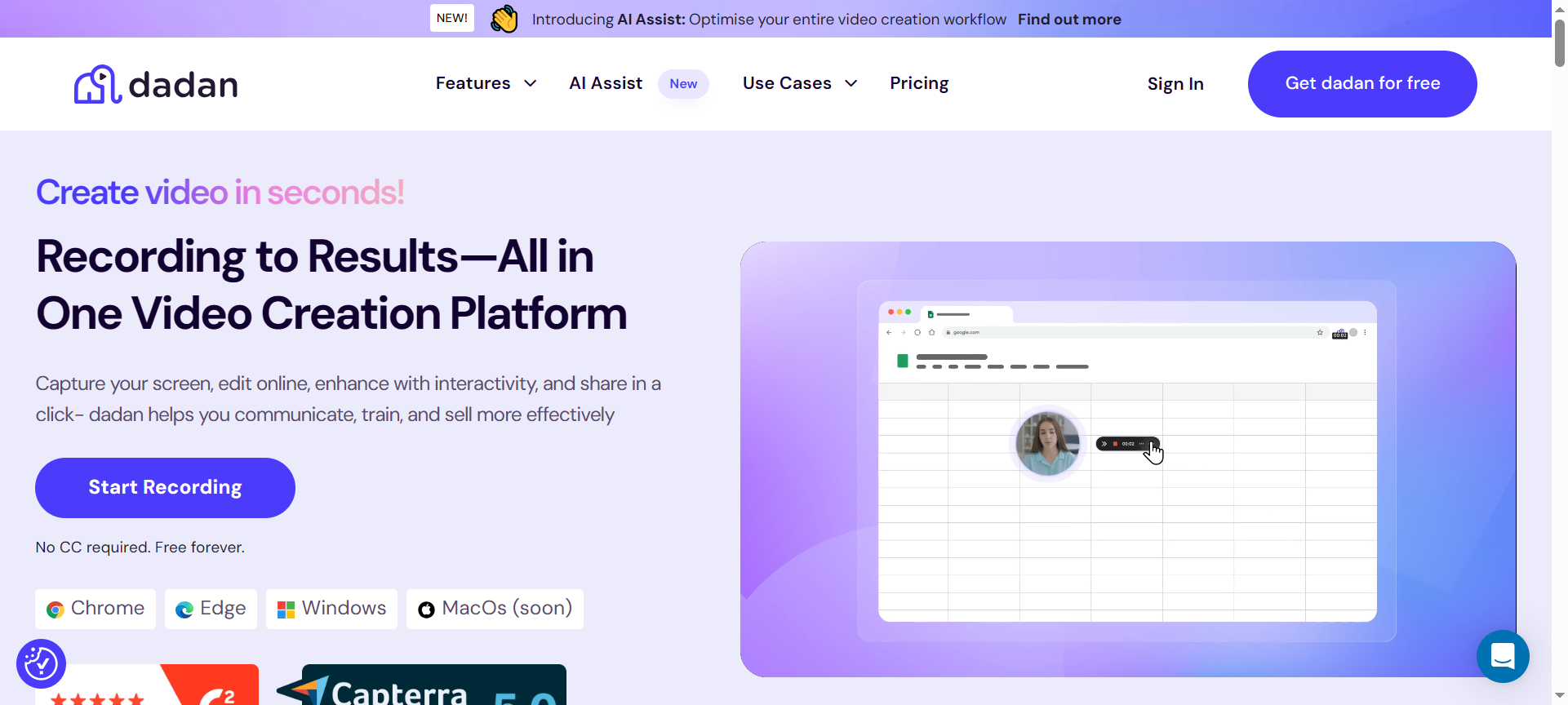
Task: Click the waving hand emoji in banner
Action: pyautogui.click(x=504, y=19)
